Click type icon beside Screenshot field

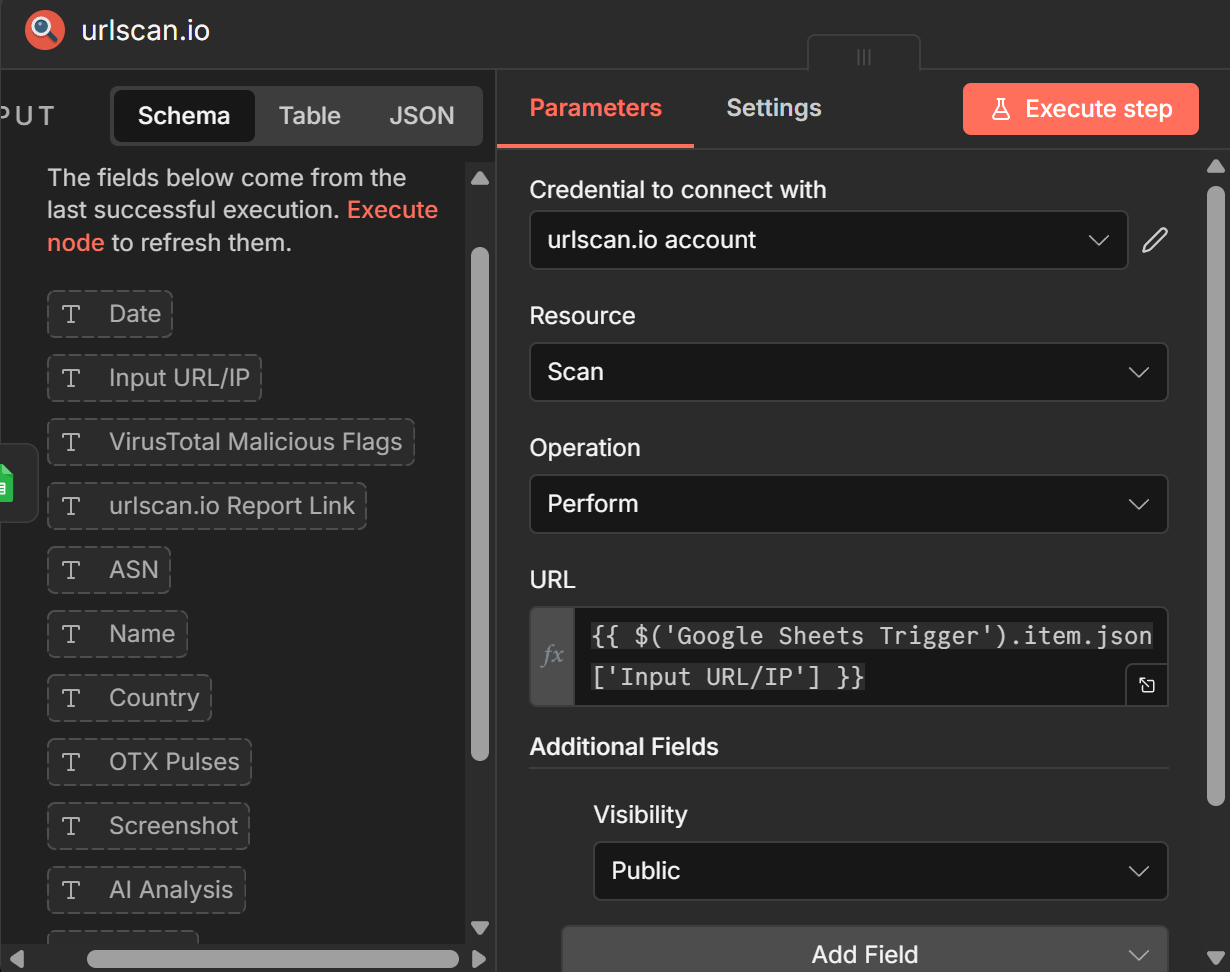(x=71, y=826)
